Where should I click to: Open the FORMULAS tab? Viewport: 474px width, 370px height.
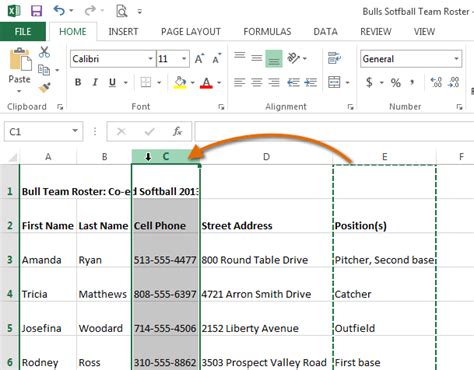click(x=267, y=32)
